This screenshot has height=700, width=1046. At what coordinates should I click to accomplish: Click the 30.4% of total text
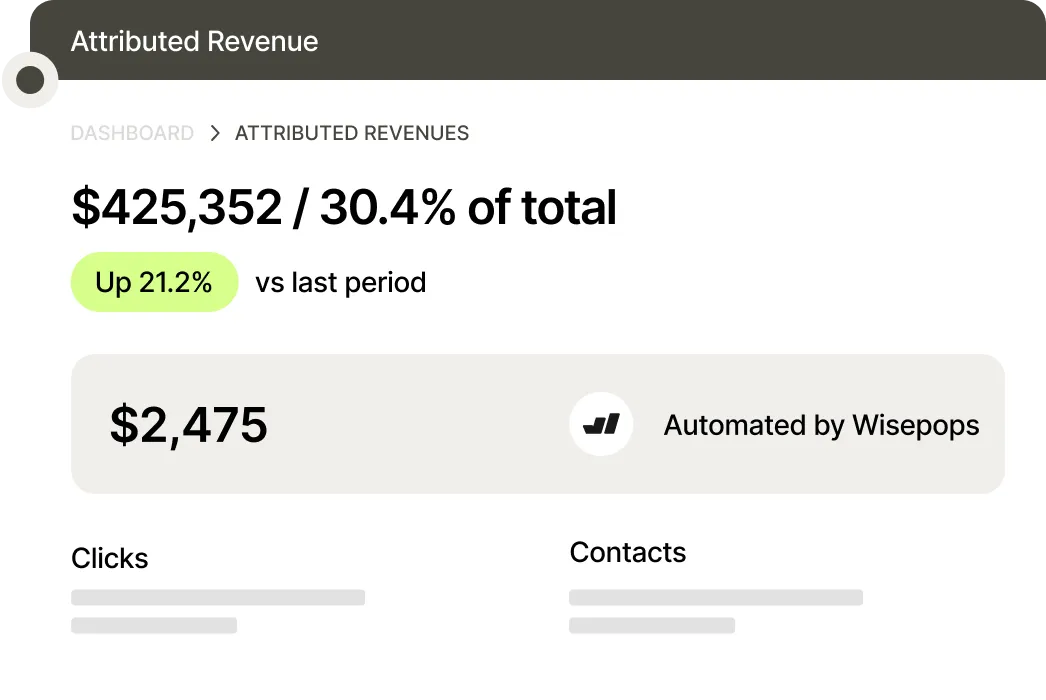[x=468, y=207]
